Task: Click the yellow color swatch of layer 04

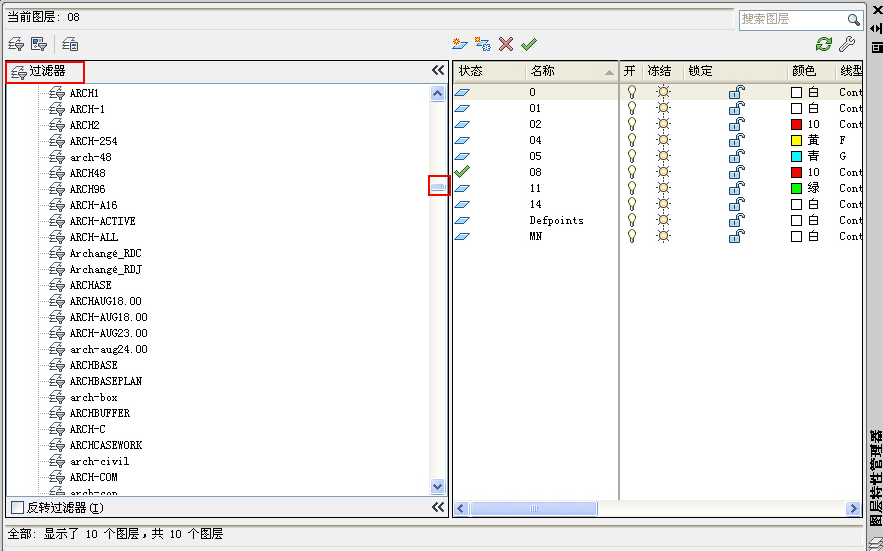Action: [797, 140]
